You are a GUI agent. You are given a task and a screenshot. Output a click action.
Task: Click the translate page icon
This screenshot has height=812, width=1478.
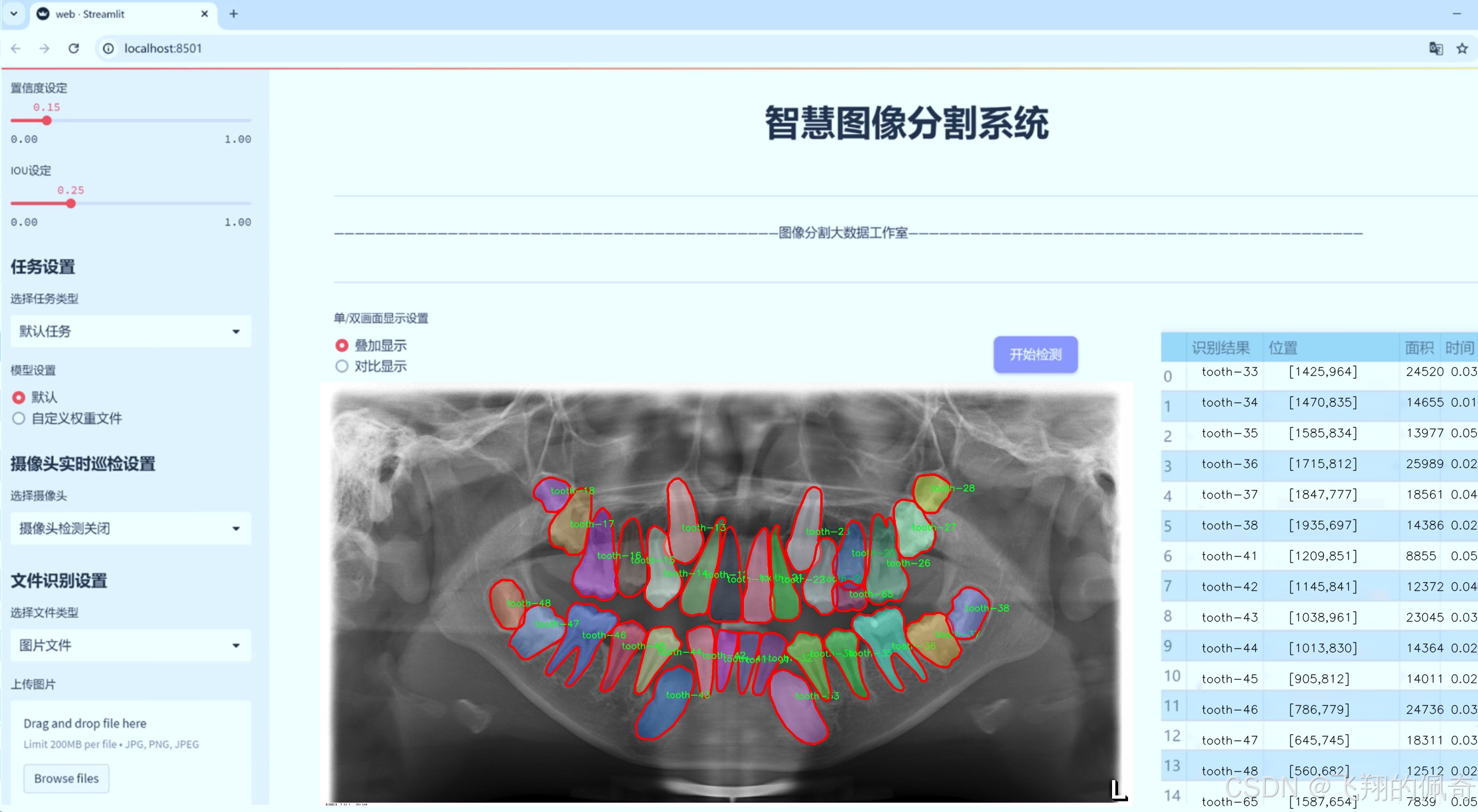[x=1436, y=48]
